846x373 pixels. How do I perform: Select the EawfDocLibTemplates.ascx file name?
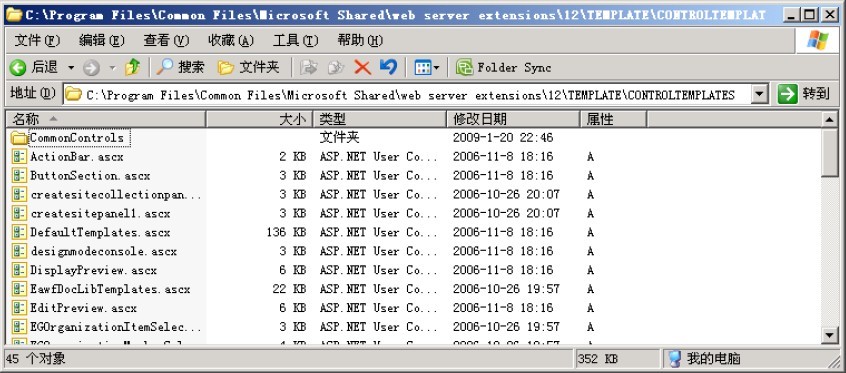[x=111, y=289]
